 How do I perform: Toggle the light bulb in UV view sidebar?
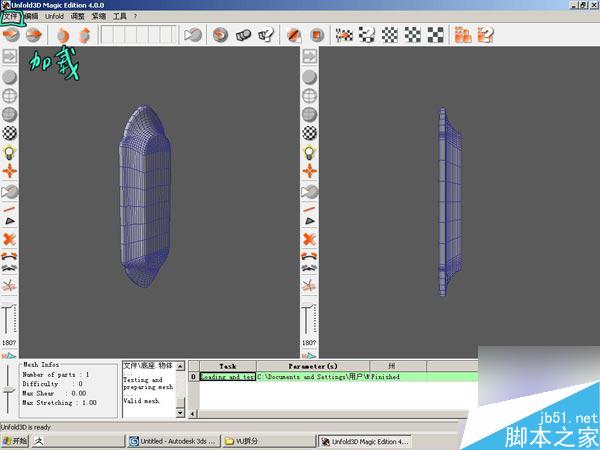310,152
